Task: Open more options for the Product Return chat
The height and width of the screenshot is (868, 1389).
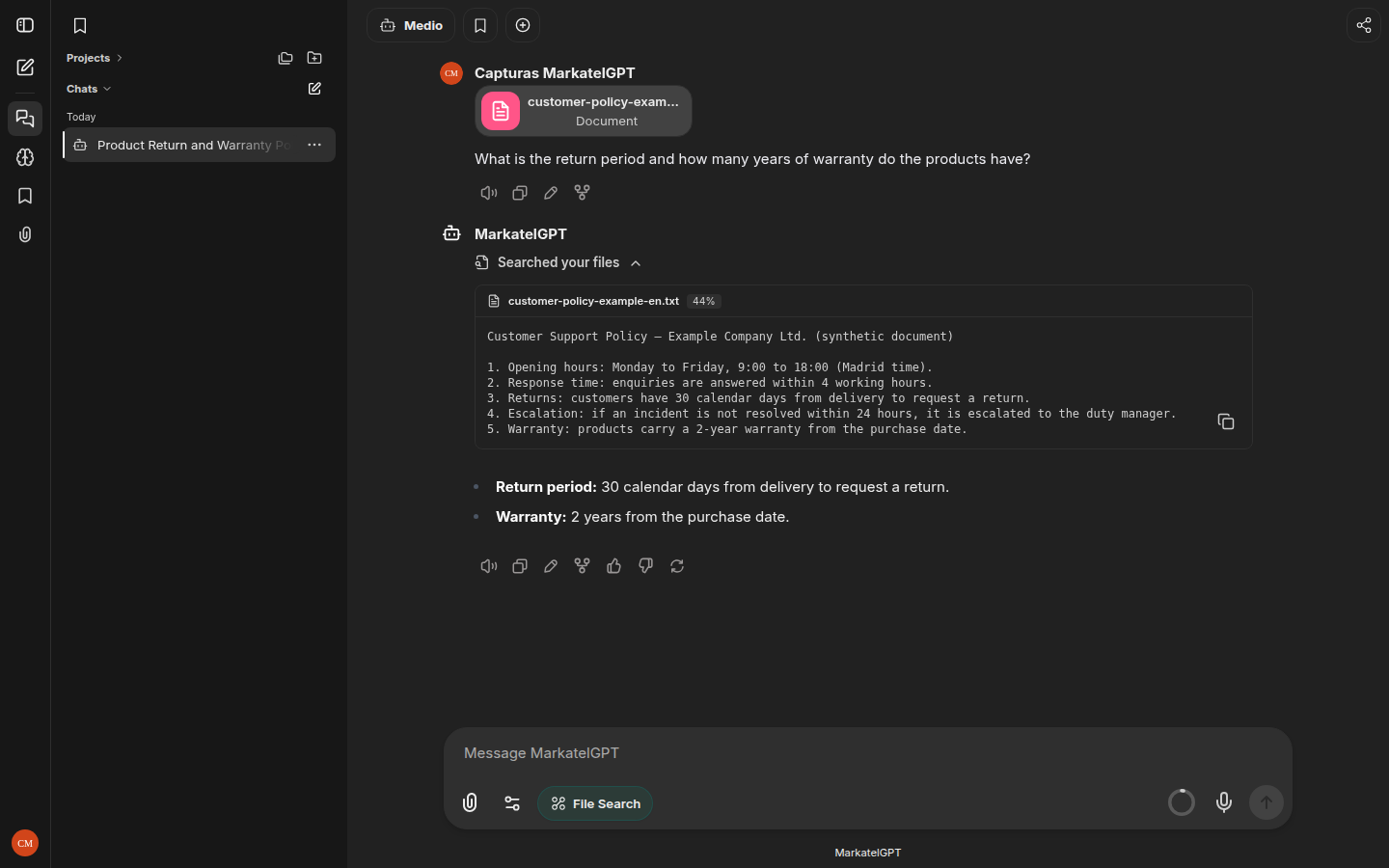Action: (314, 145)
